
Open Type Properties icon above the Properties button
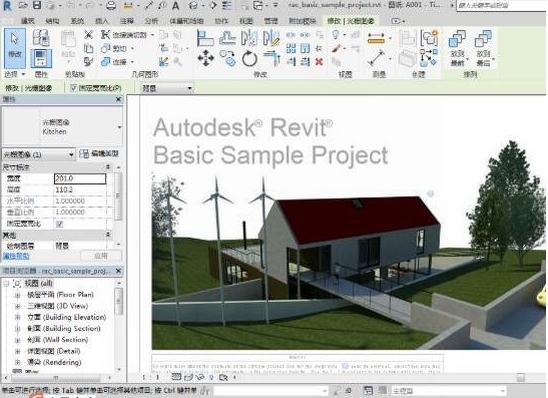pos(41,38)
